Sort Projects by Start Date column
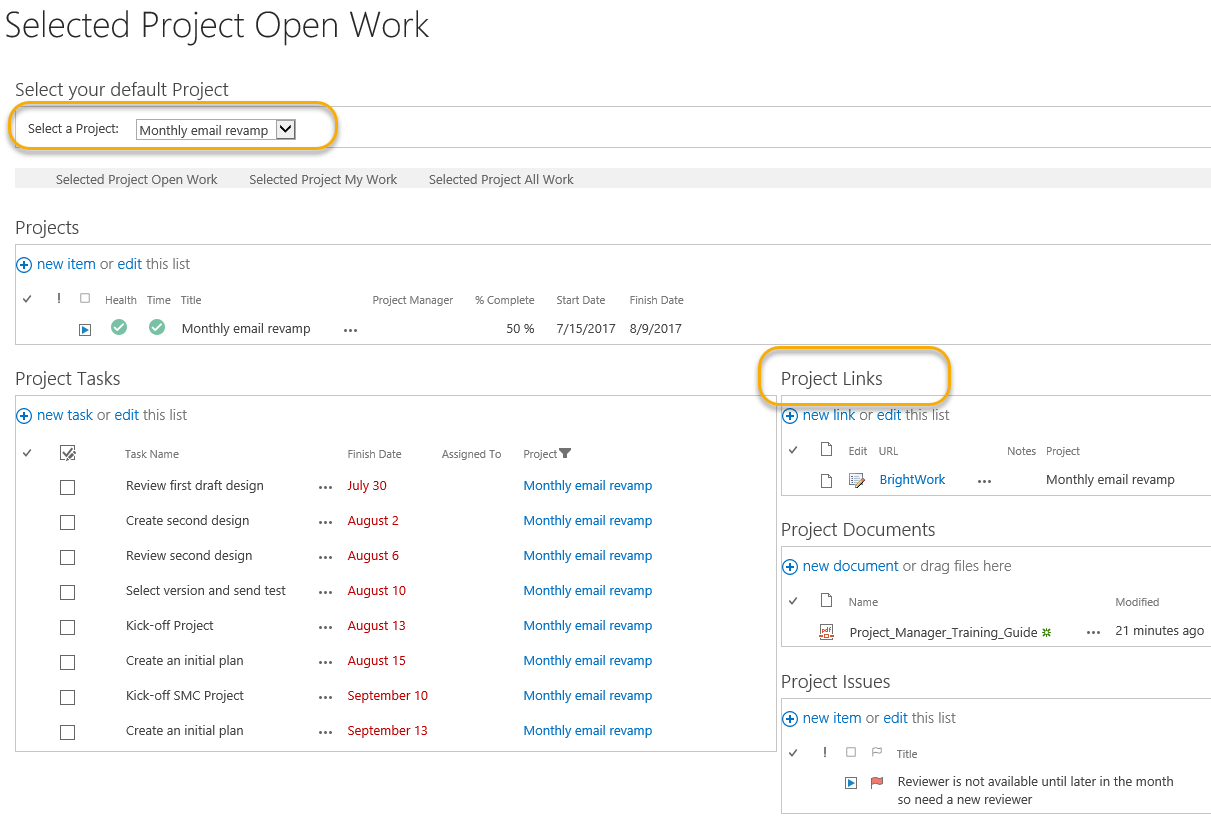The height and width of the screenshot is (829, 1211). [x=581, y=300]
